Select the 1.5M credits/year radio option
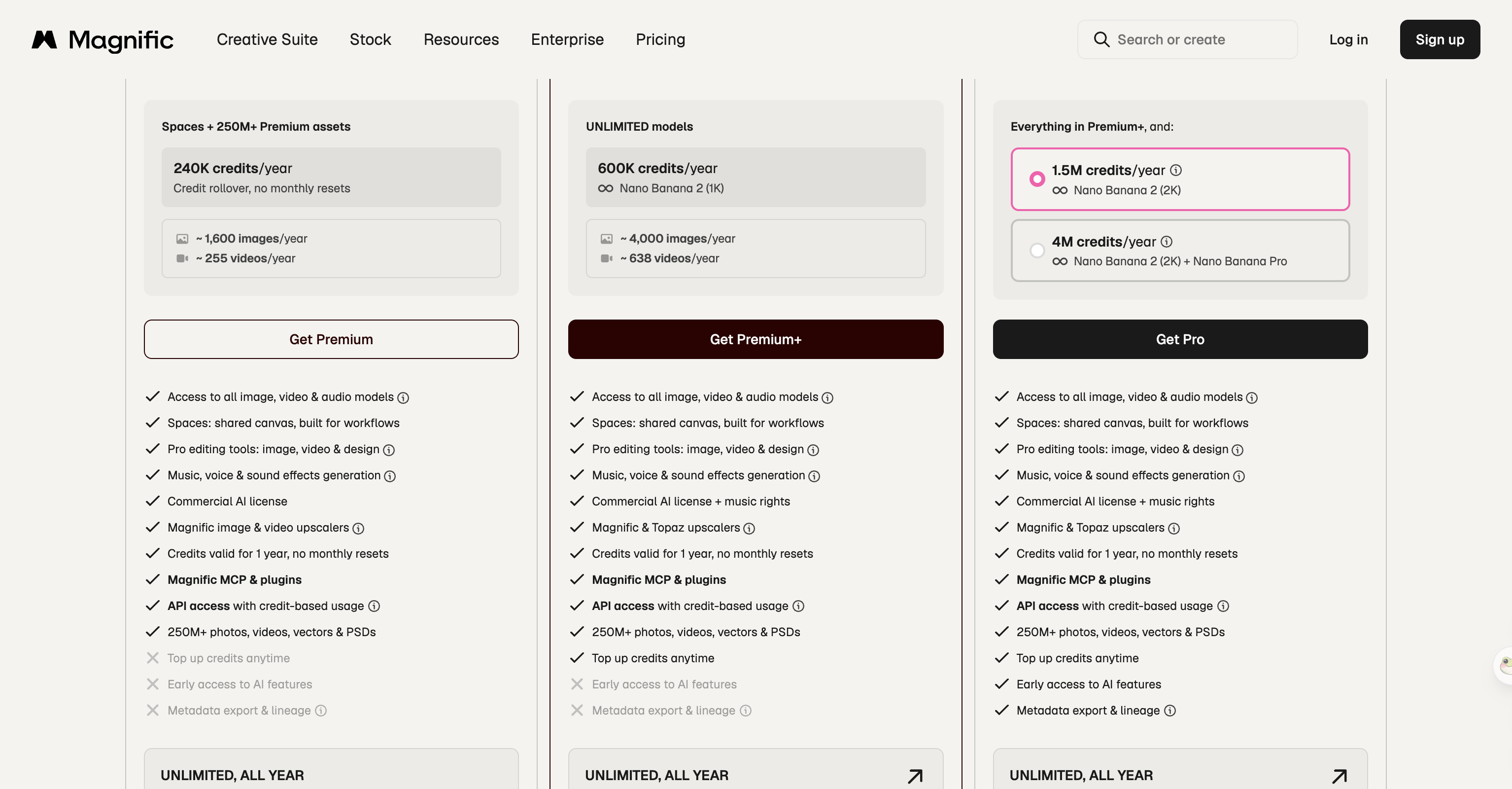 click(1037, 179)
